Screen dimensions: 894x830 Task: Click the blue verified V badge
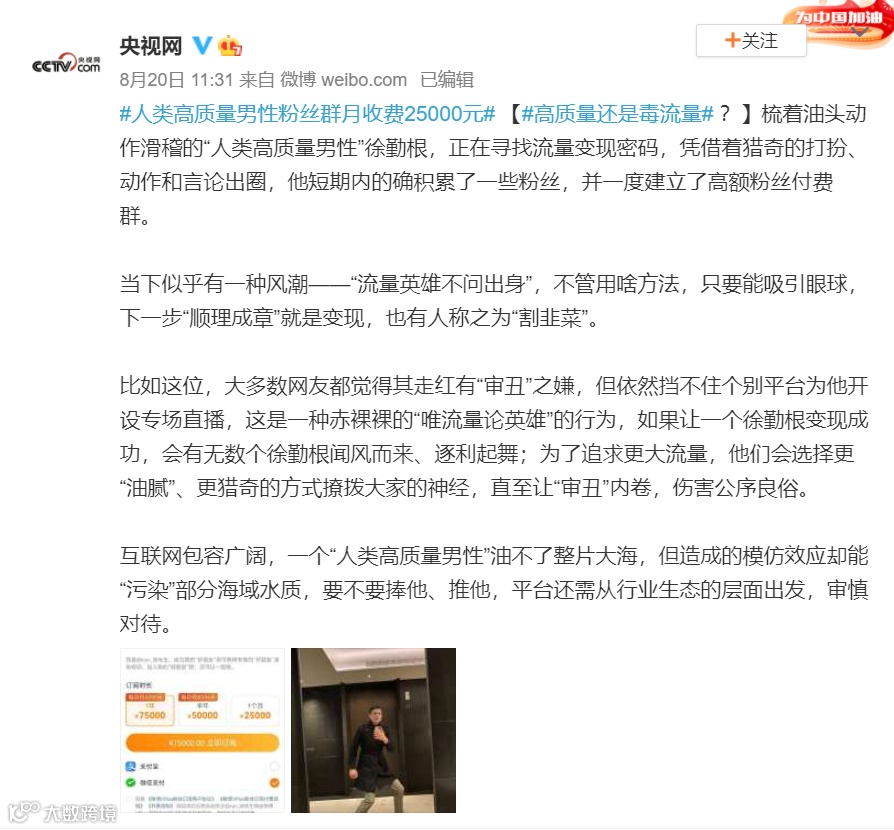tap(202, 45)
